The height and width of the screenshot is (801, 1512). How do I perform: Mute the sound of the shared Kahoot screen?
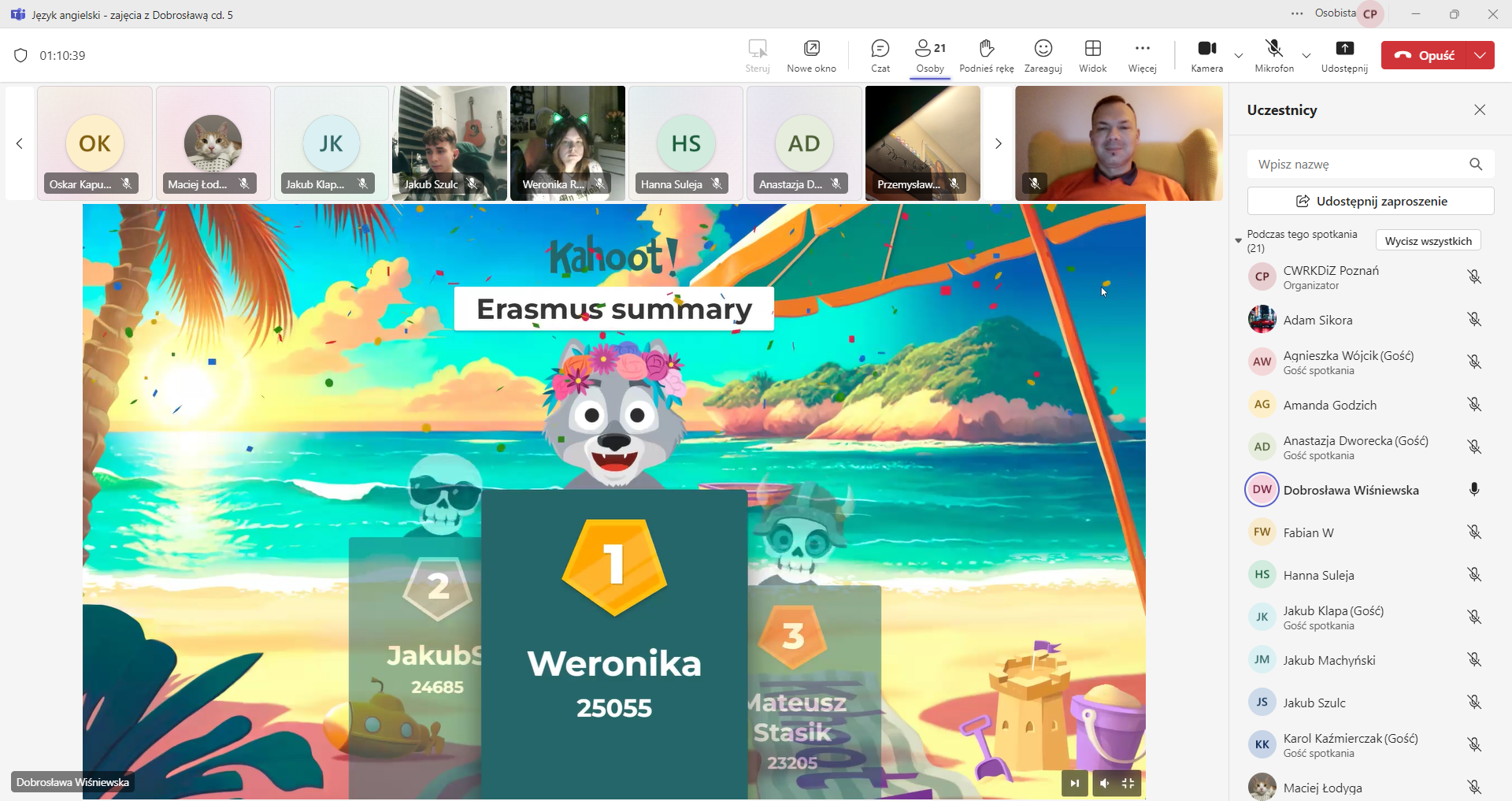click(x=1104, y=783)
